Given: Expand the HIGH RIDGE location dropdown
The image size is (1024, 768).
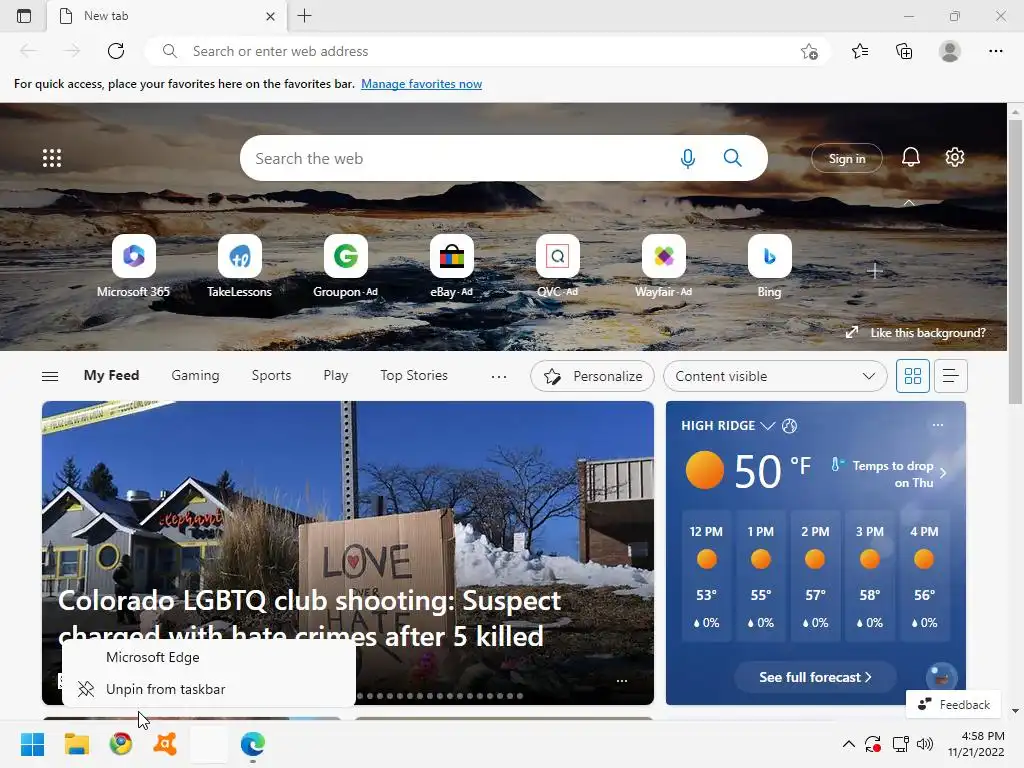Looking at the screenshot, I should point(768,426).
